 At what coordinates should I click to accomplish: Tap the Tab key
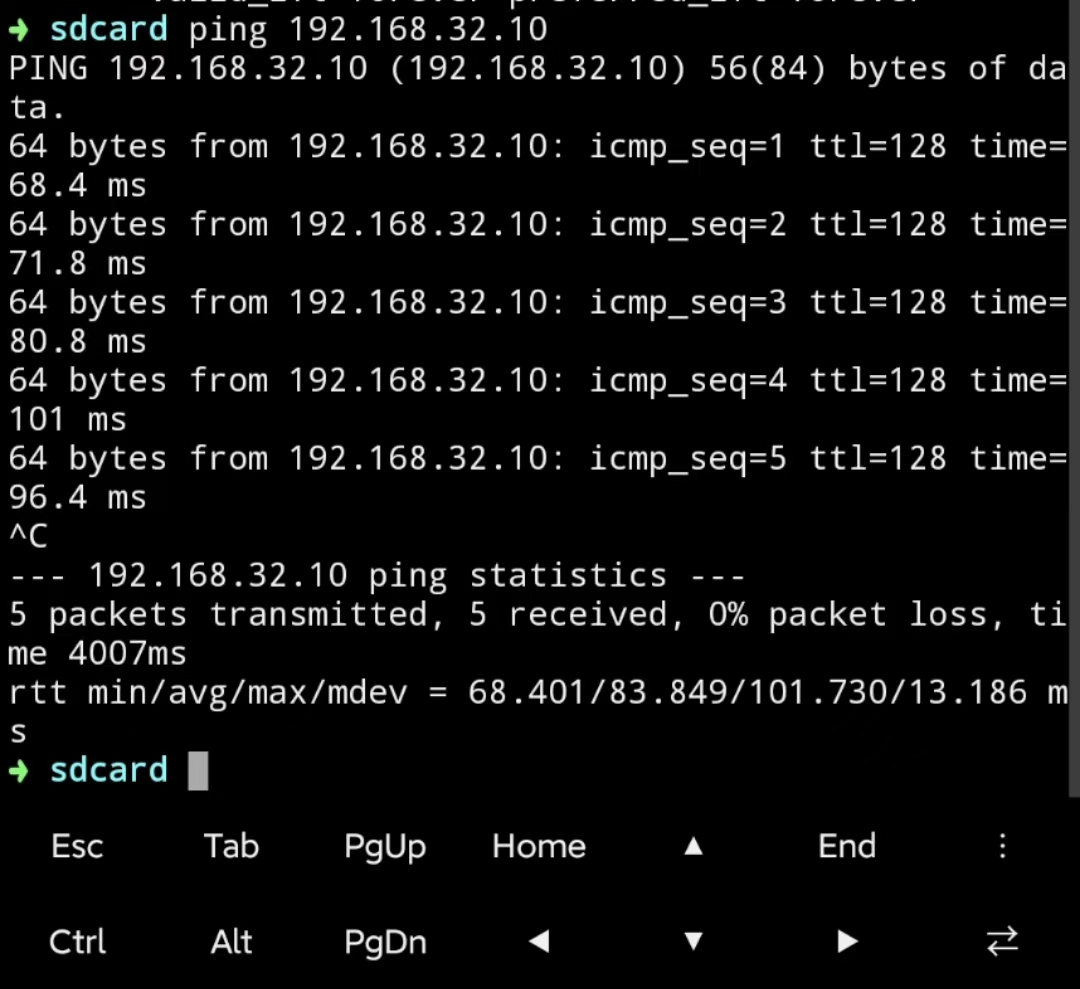(231, 846)
